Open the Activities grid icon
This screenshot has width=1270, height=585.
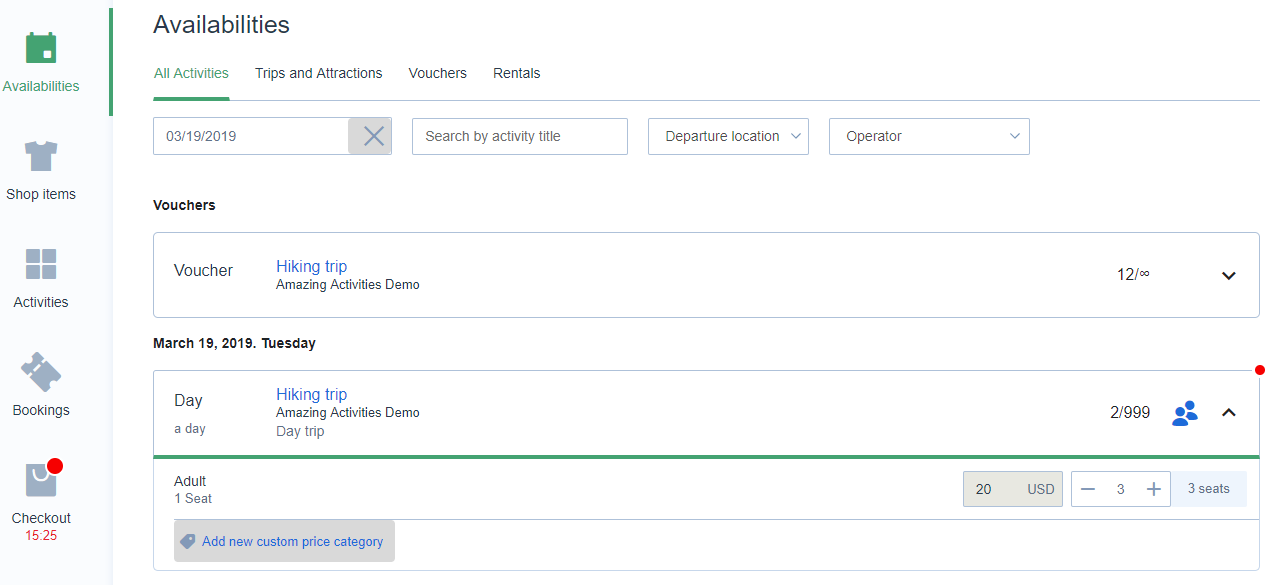pos(41,264)
